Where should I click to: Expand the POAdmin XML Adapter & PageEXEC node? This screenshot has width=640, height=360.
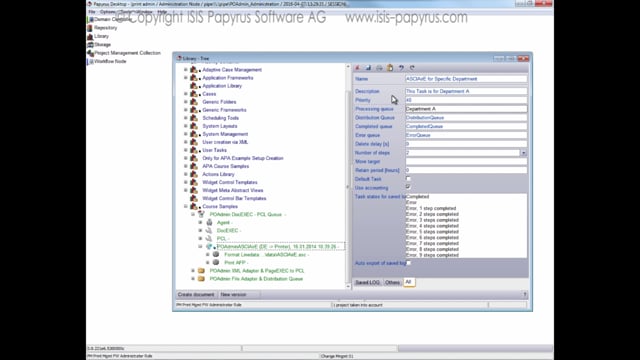pos(193,271)
